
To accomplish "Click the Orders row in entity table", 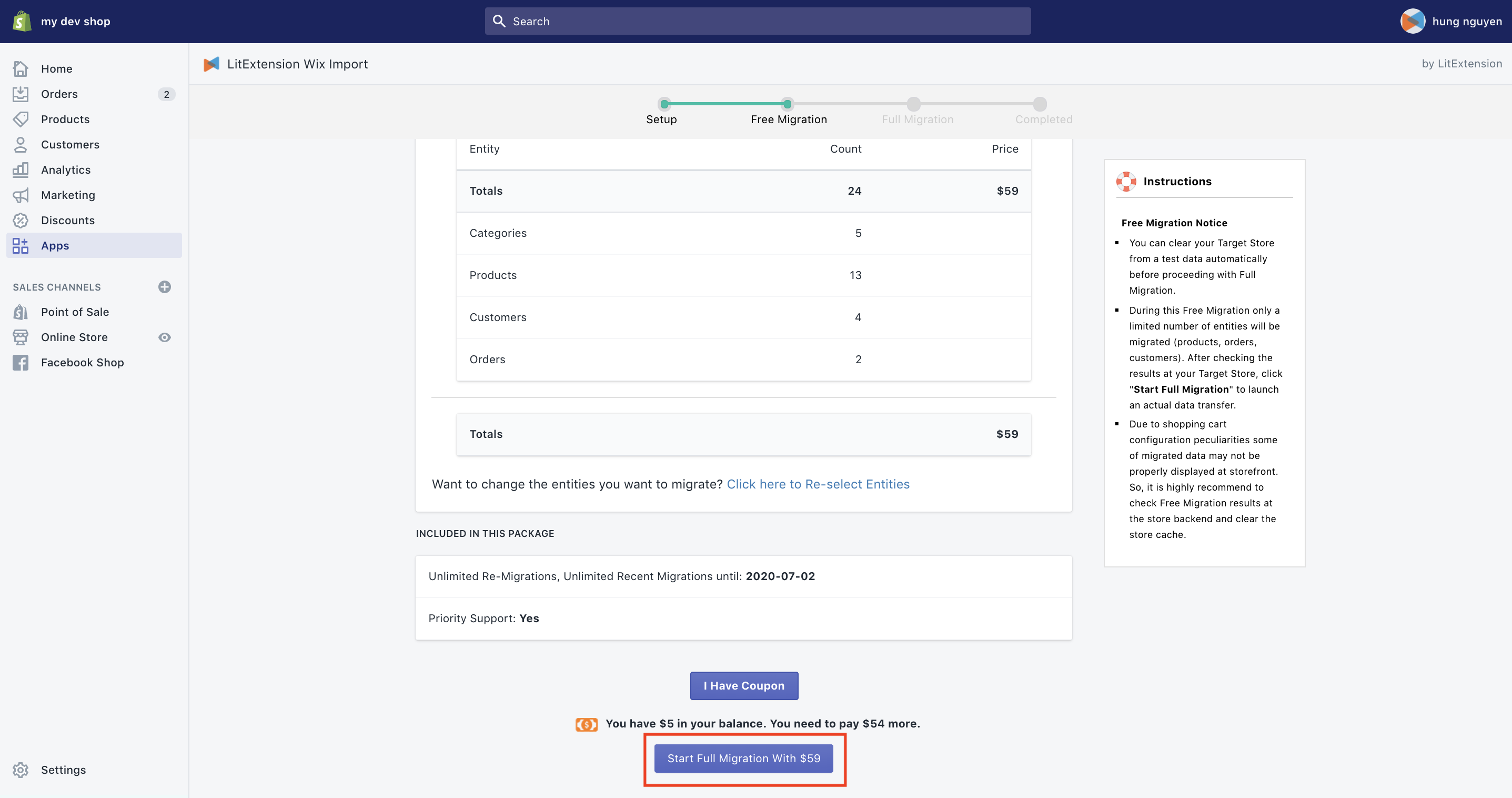I will (743, 360).
